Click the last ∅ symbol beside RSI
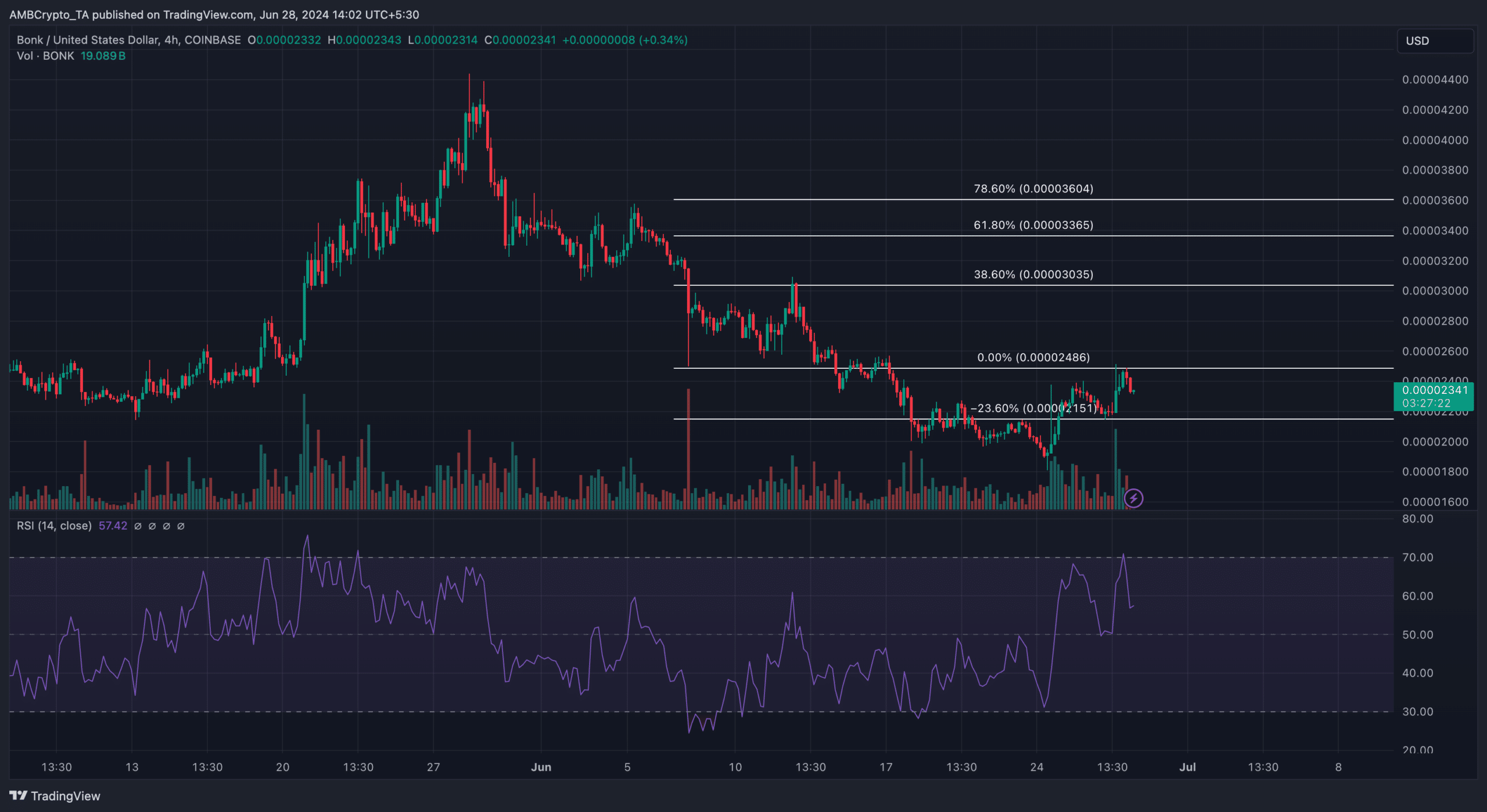1487x812 pixels. click(x=181, y=526)
